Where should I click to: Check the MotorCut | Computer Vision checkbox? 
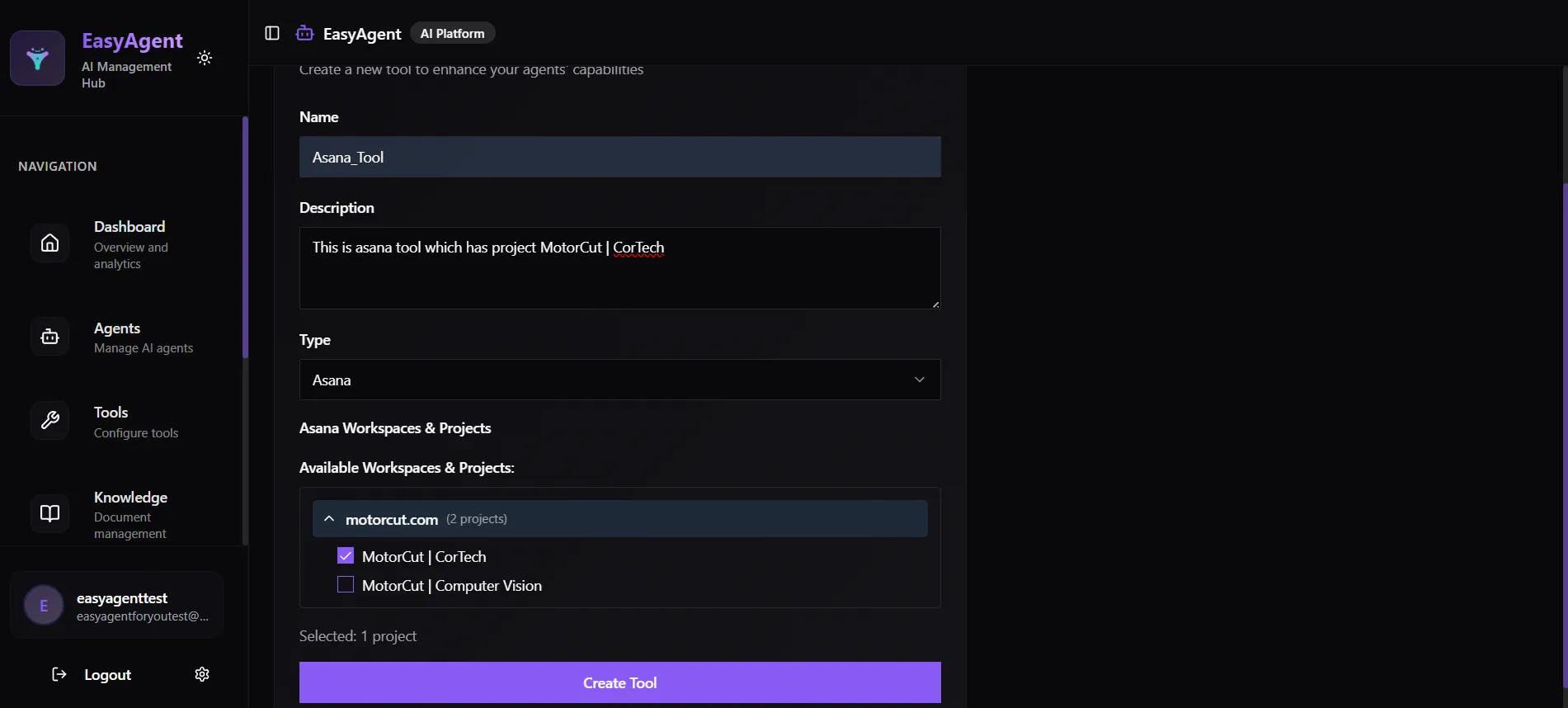[346, 585]
